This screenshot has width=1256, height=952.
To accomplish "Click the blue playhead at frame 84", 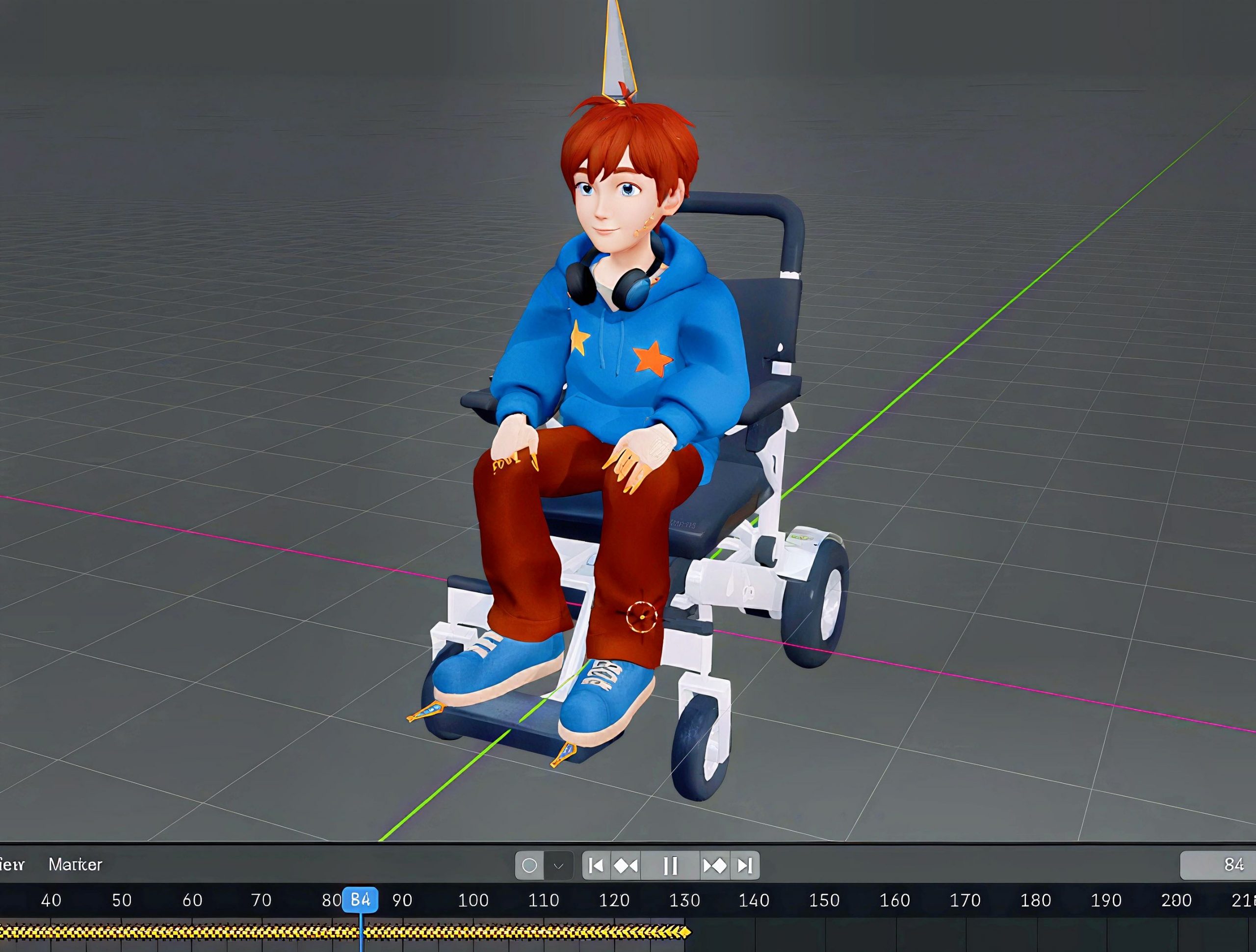I will tap(360, 900).
